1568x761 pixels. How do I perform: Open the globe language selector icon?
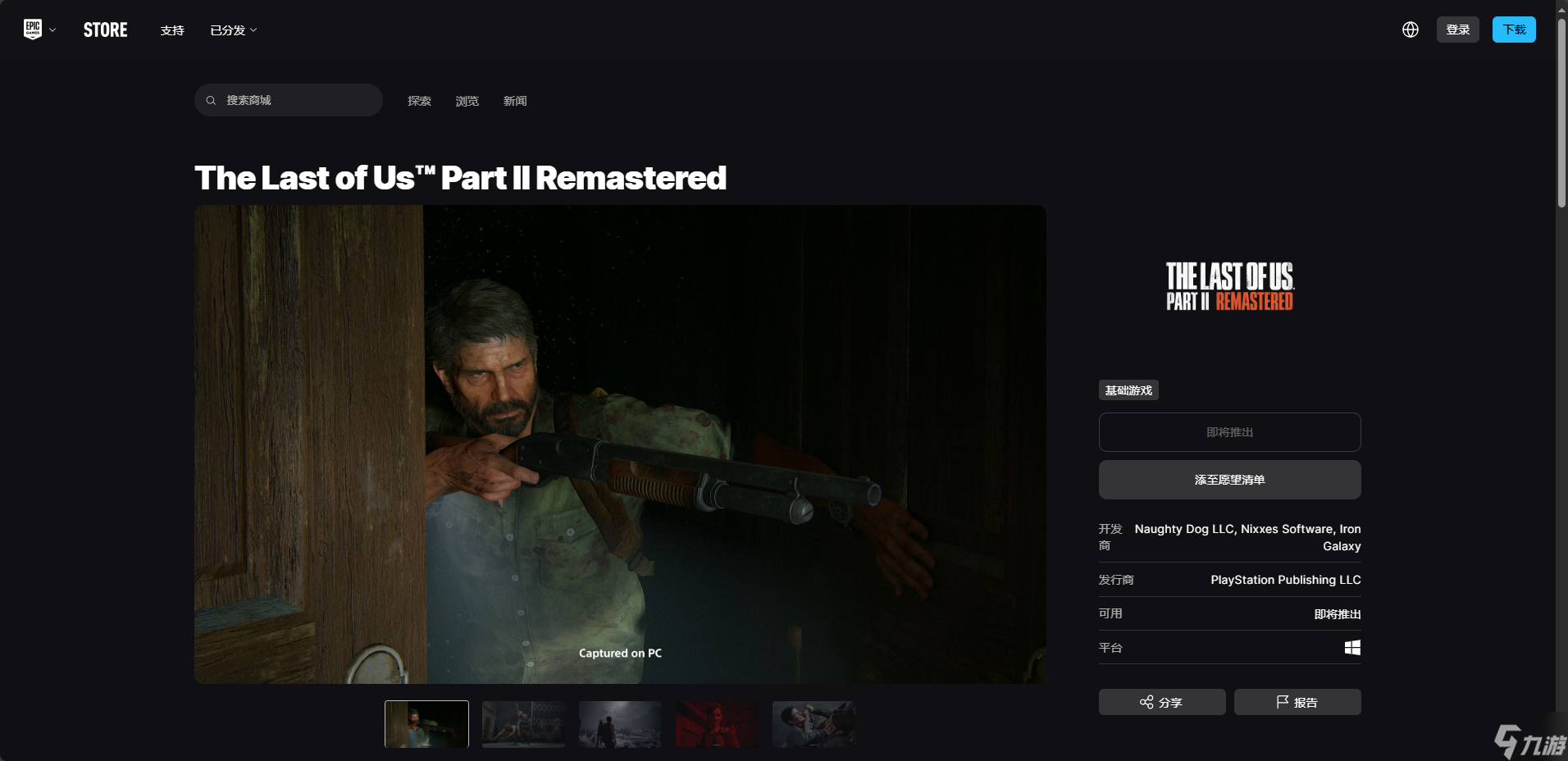[1411, 30]
